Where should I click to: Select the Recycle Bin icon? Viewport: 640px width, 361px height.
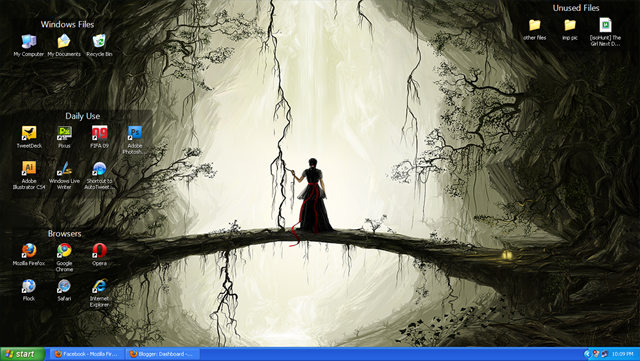coord(99,45)
